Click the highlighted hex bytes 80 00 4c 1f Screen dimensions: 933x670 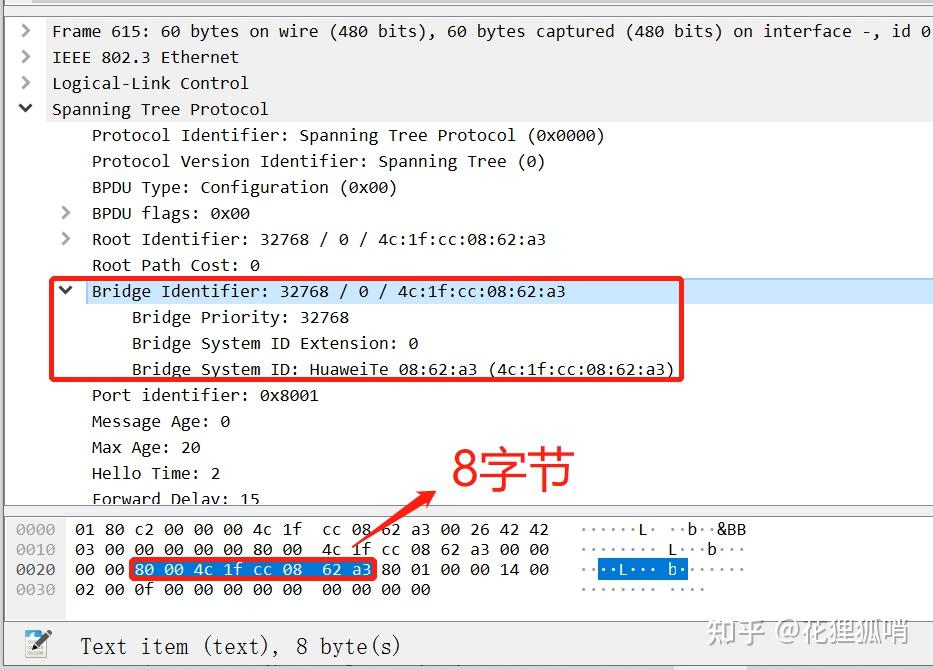click(188, 569)
